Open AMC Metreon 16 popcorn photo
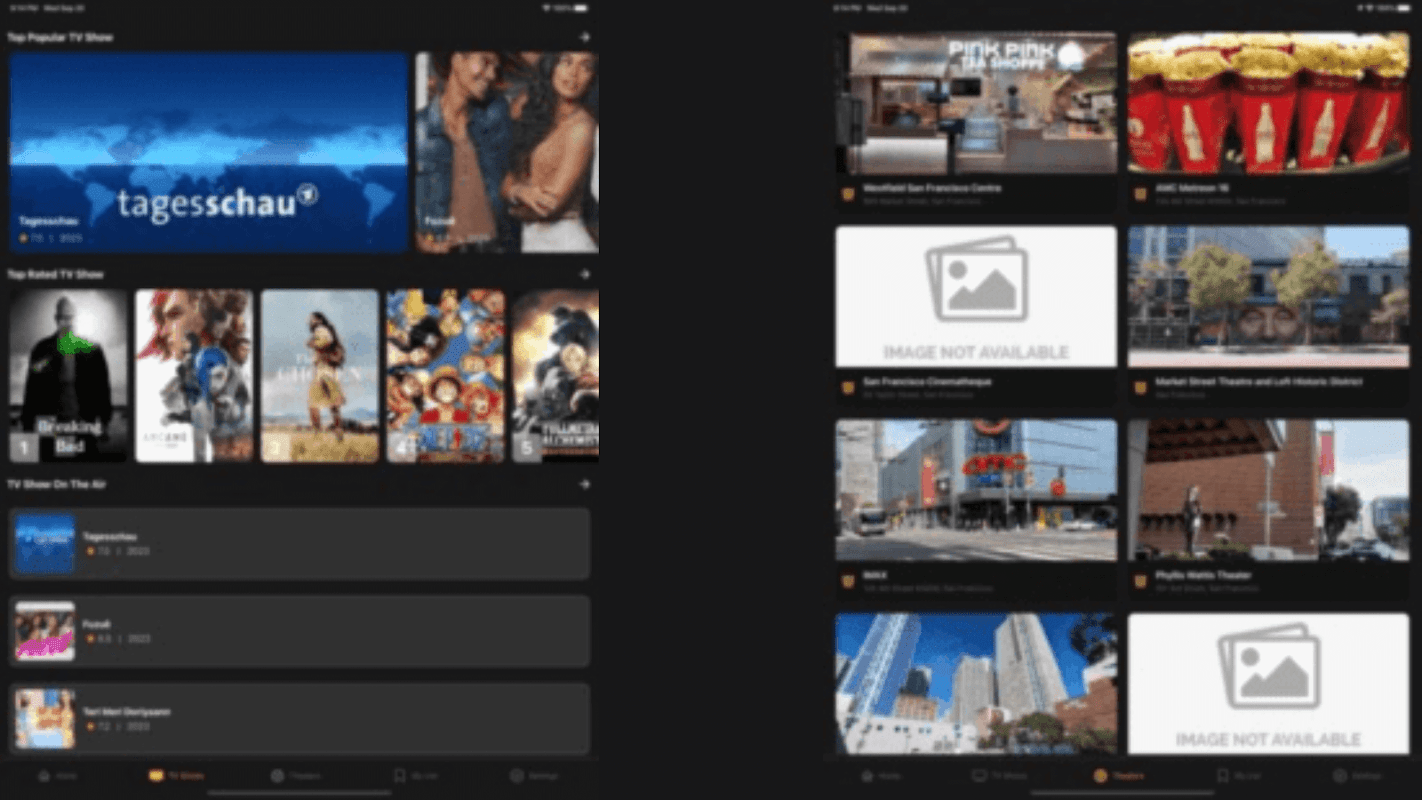The height and width of the screenshot is (800, 1422). 1268,103
